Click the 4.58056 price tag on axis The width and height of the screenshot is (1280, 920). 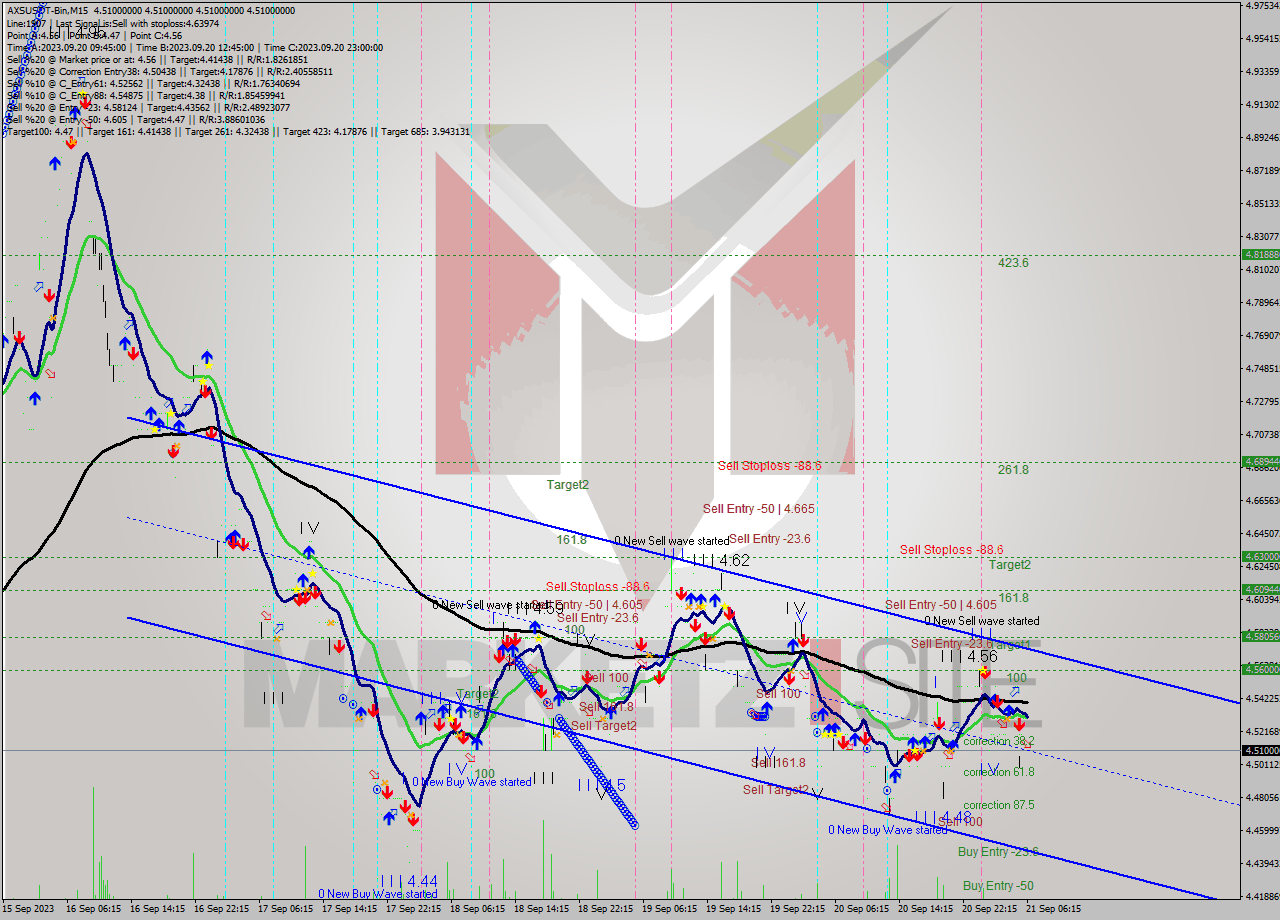click(x=1260, y=635)
